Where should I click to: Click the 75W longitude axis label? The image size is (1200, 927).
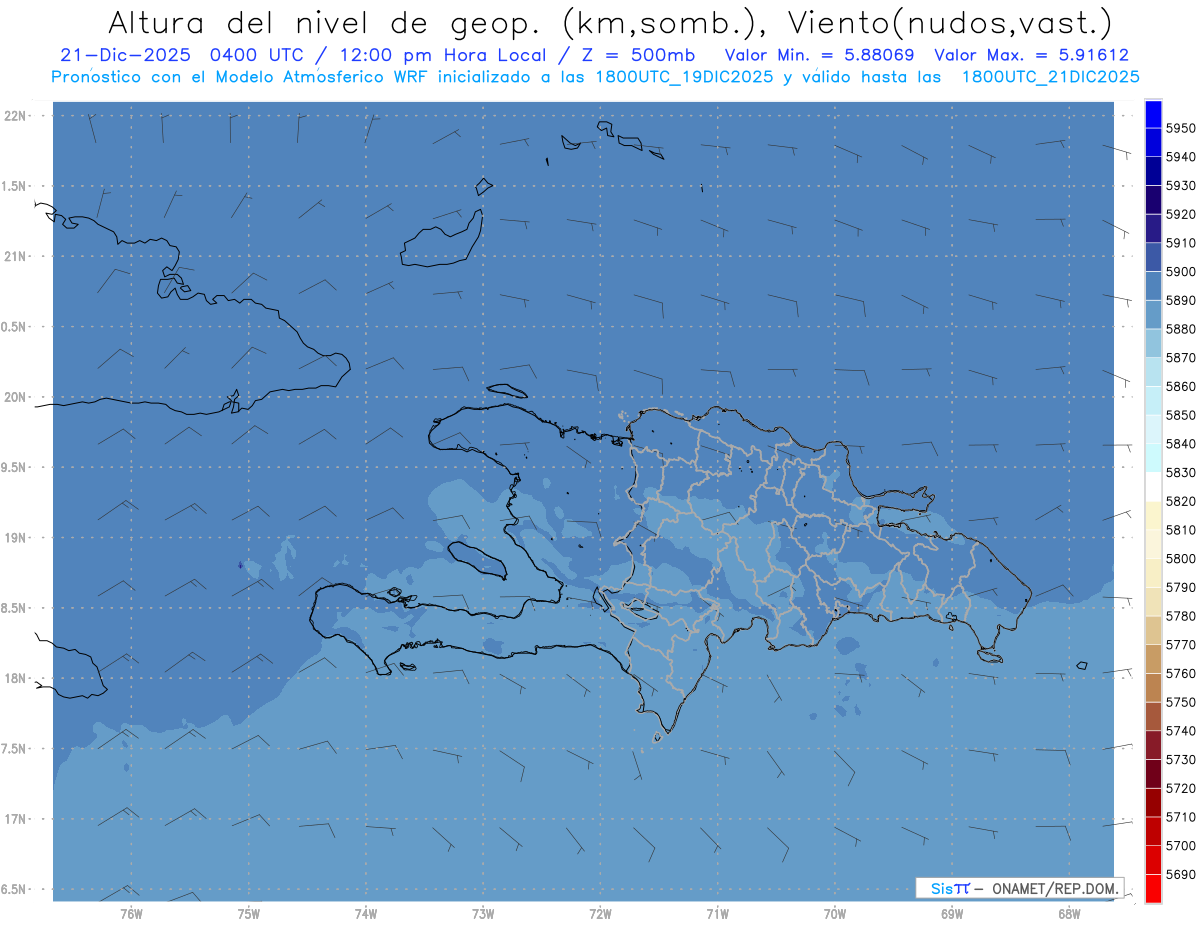(248, 914)
